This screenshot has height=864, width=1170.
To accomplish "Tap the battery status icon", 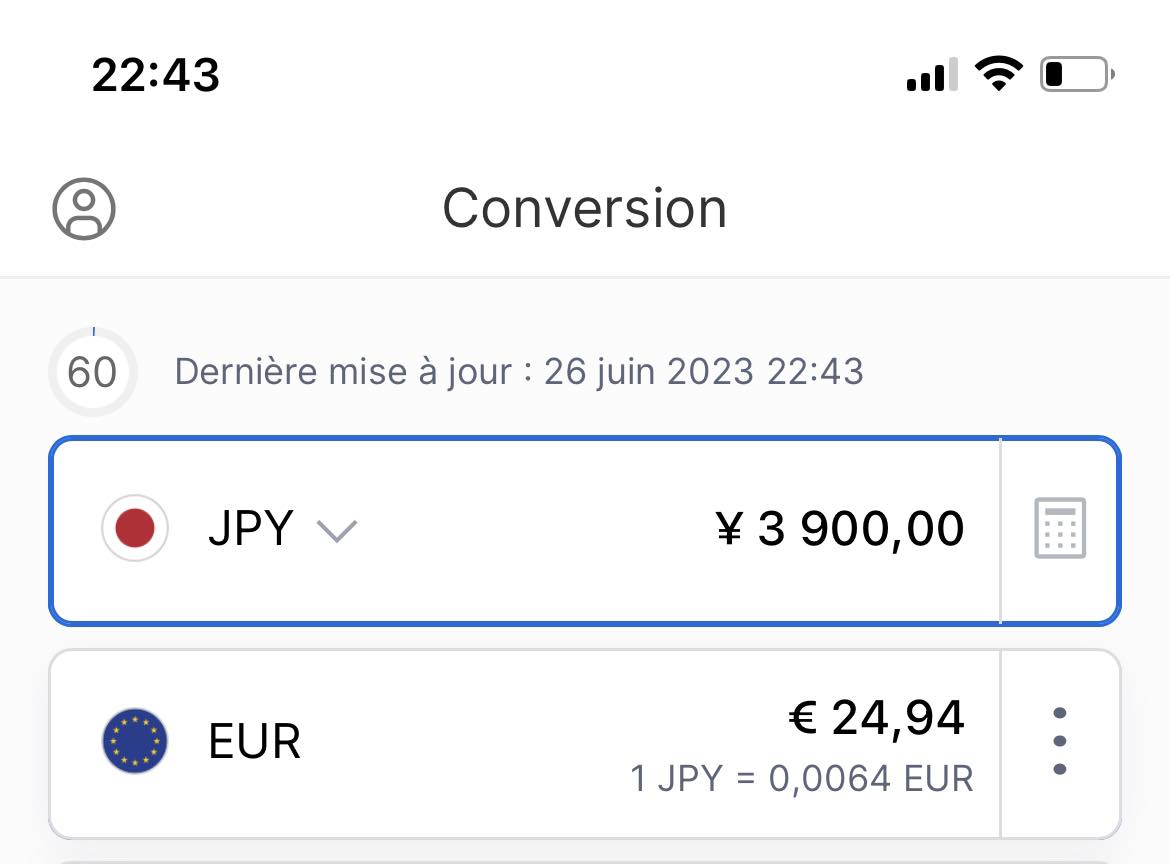I will coord(1077,74).
